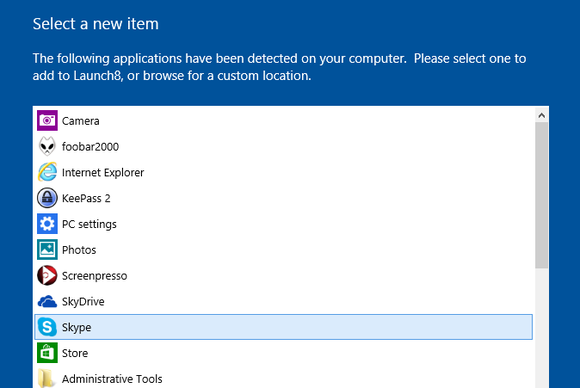Select Internet Explorer list item label
The image size is (580, 388).
click(103, 173)
